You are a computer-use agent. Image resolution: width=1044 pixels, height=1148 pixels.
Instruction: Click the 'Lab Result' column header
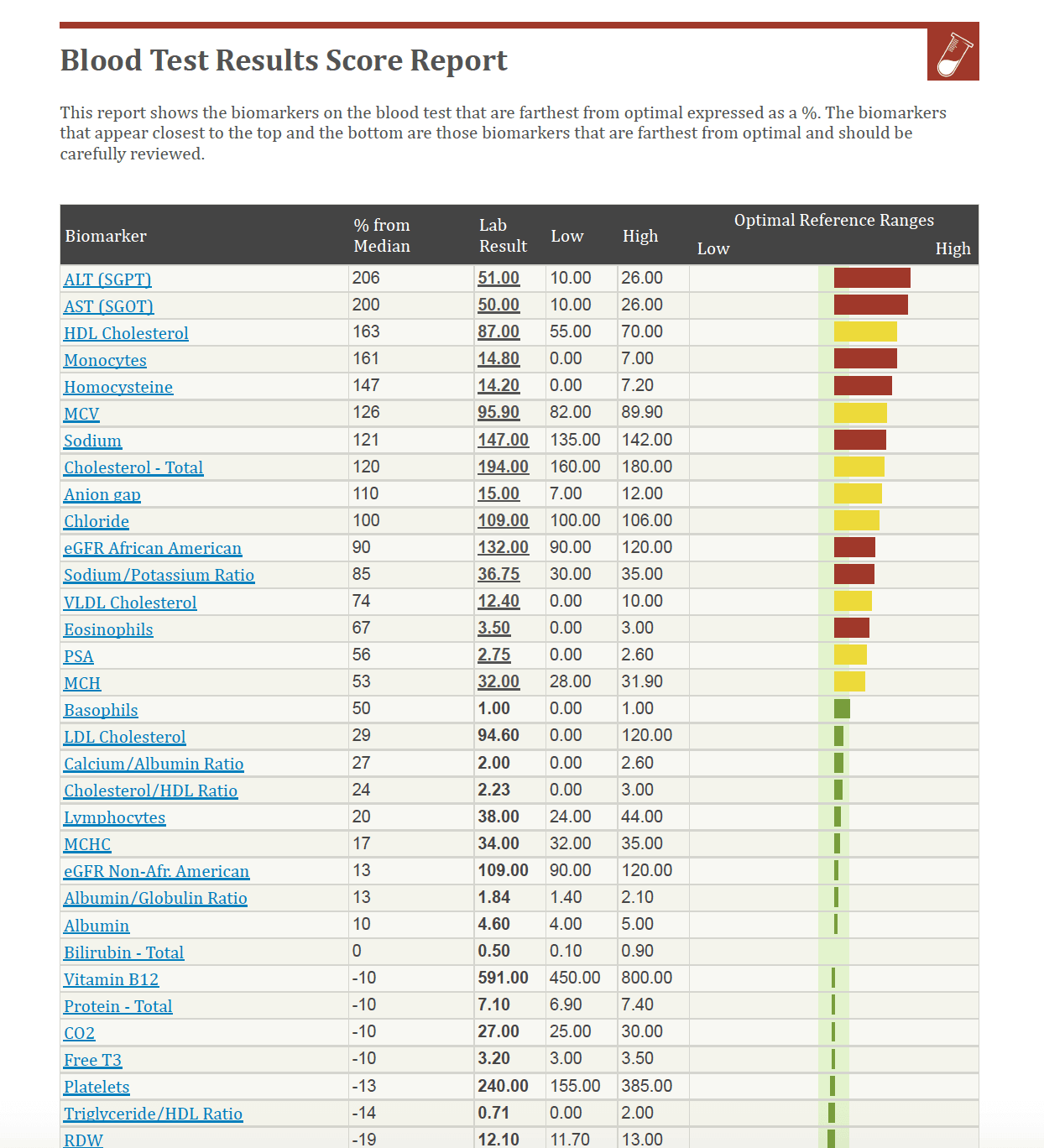click(x=503, y=236)
